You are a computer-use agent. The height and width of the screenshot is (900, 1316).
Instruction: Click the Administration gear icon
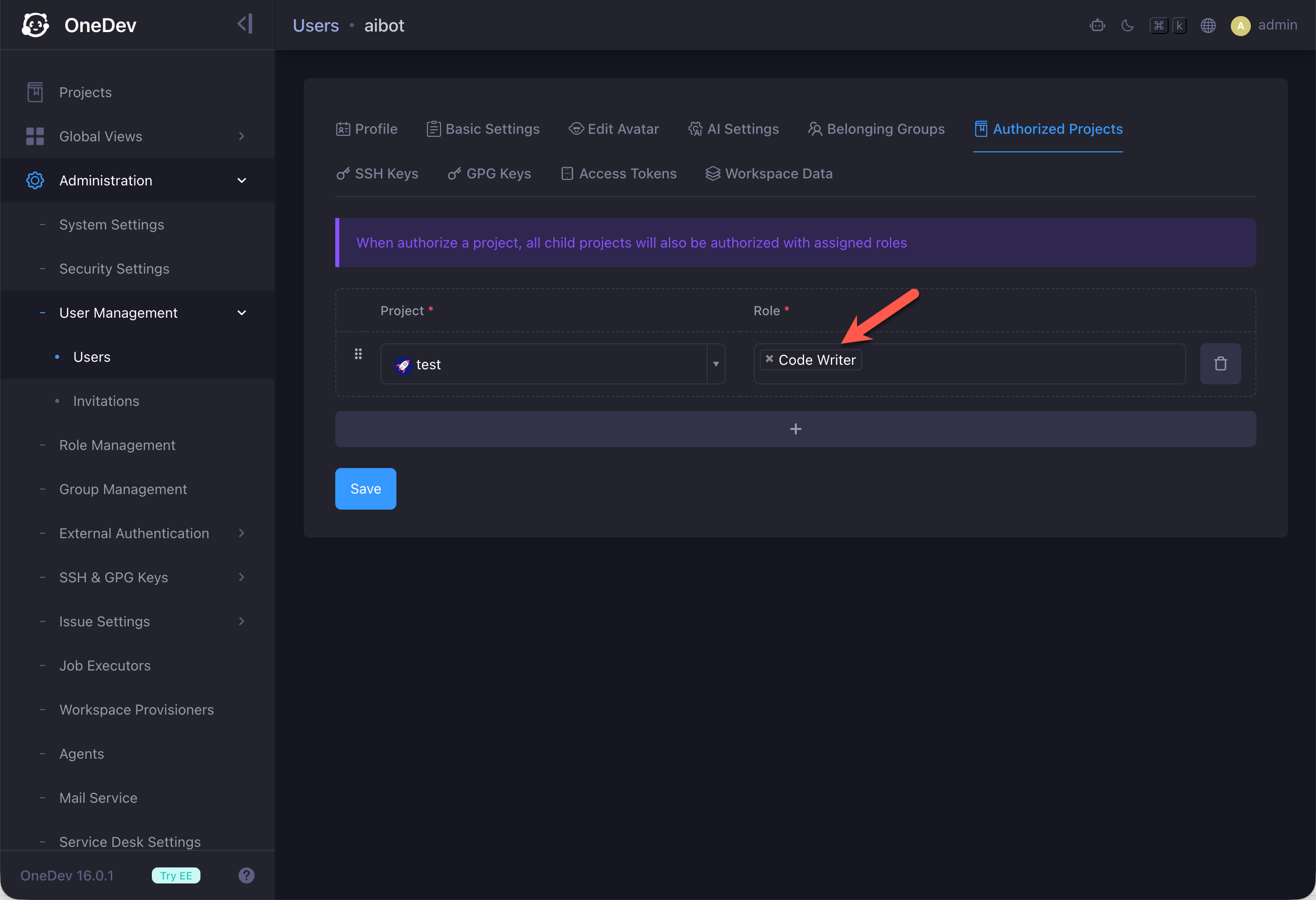pos(35,180)
